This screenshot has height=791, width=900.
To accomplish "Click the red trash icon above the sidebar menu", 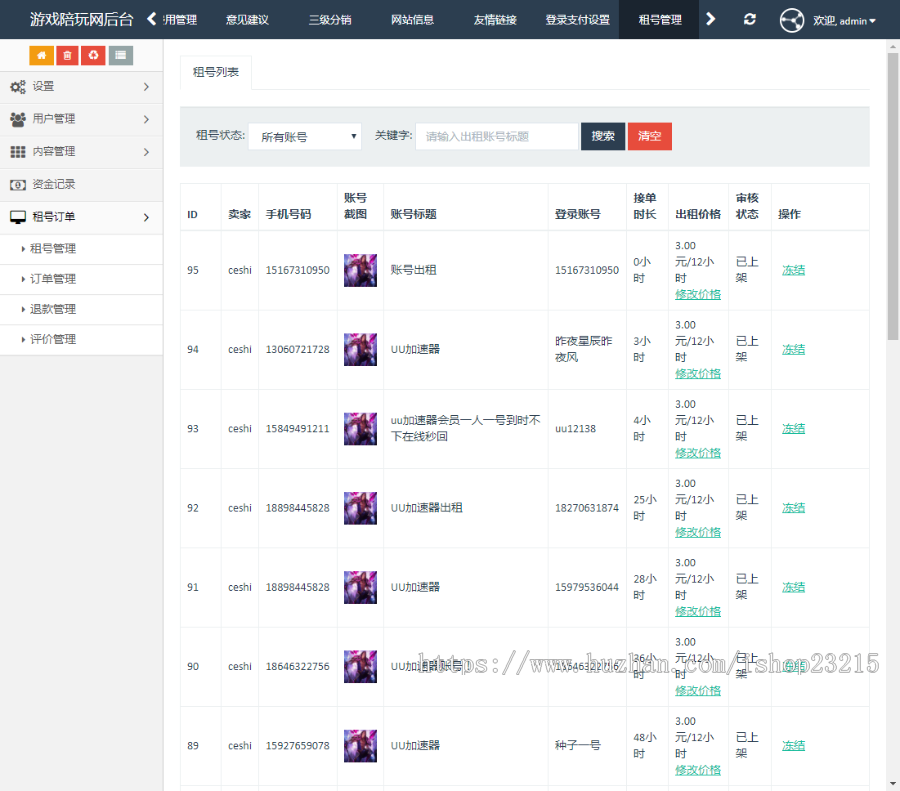I will point(67,55).
